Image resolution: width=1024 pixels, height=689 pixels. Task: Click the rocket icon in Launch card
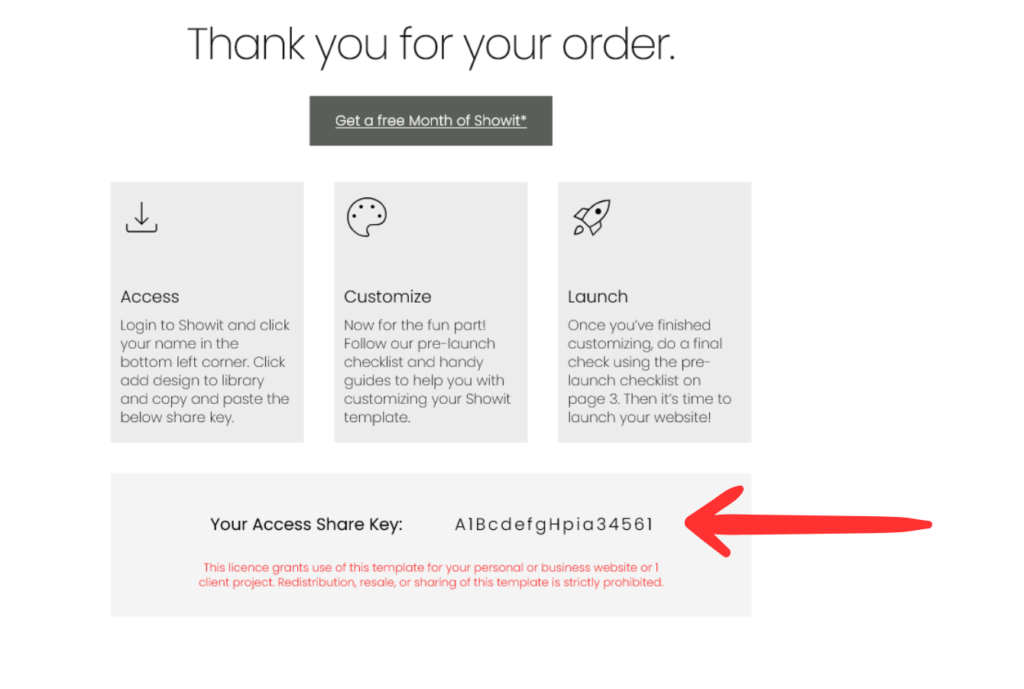[x=592, y=217]
